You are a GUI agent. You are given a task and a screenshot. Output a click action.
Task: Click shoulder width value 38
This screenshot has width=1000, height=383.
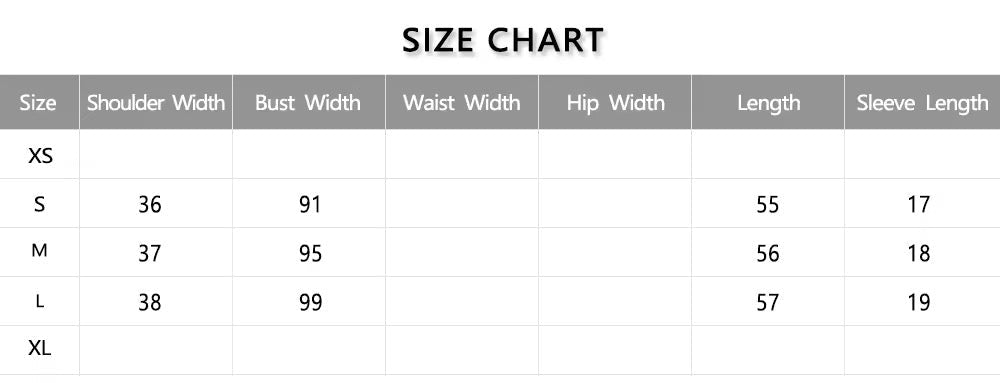[150, 302]
